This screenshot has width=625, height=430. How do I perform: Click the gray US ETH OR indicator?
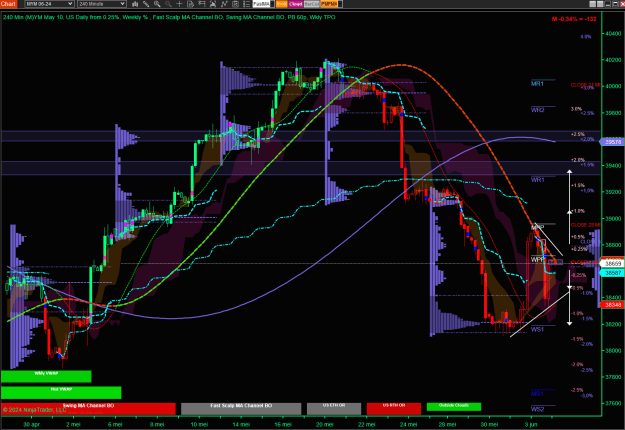(334, 408)
